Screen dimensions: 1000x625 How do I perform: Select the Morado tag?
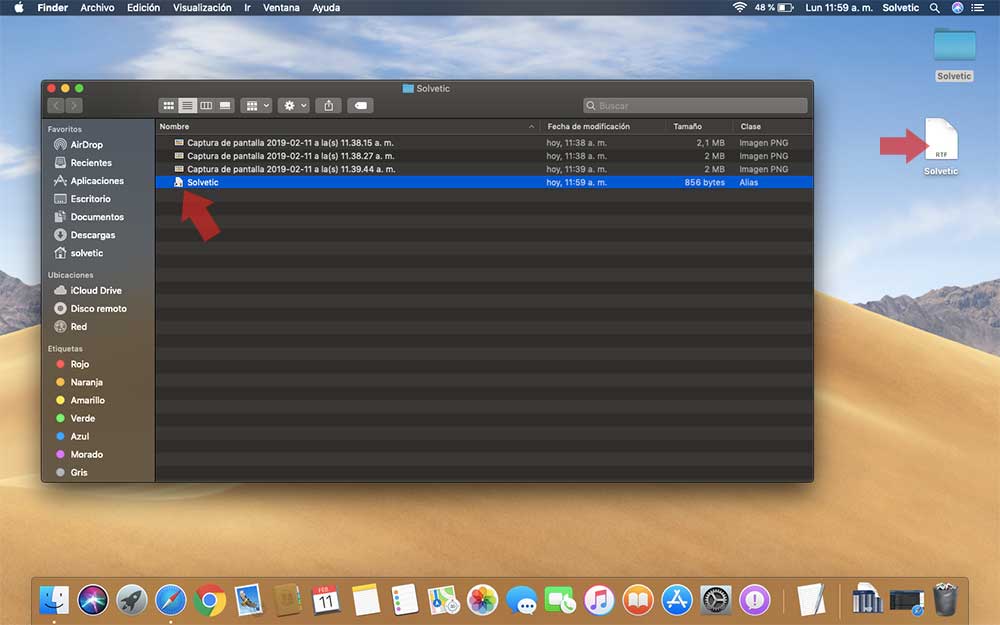(79, 455)
